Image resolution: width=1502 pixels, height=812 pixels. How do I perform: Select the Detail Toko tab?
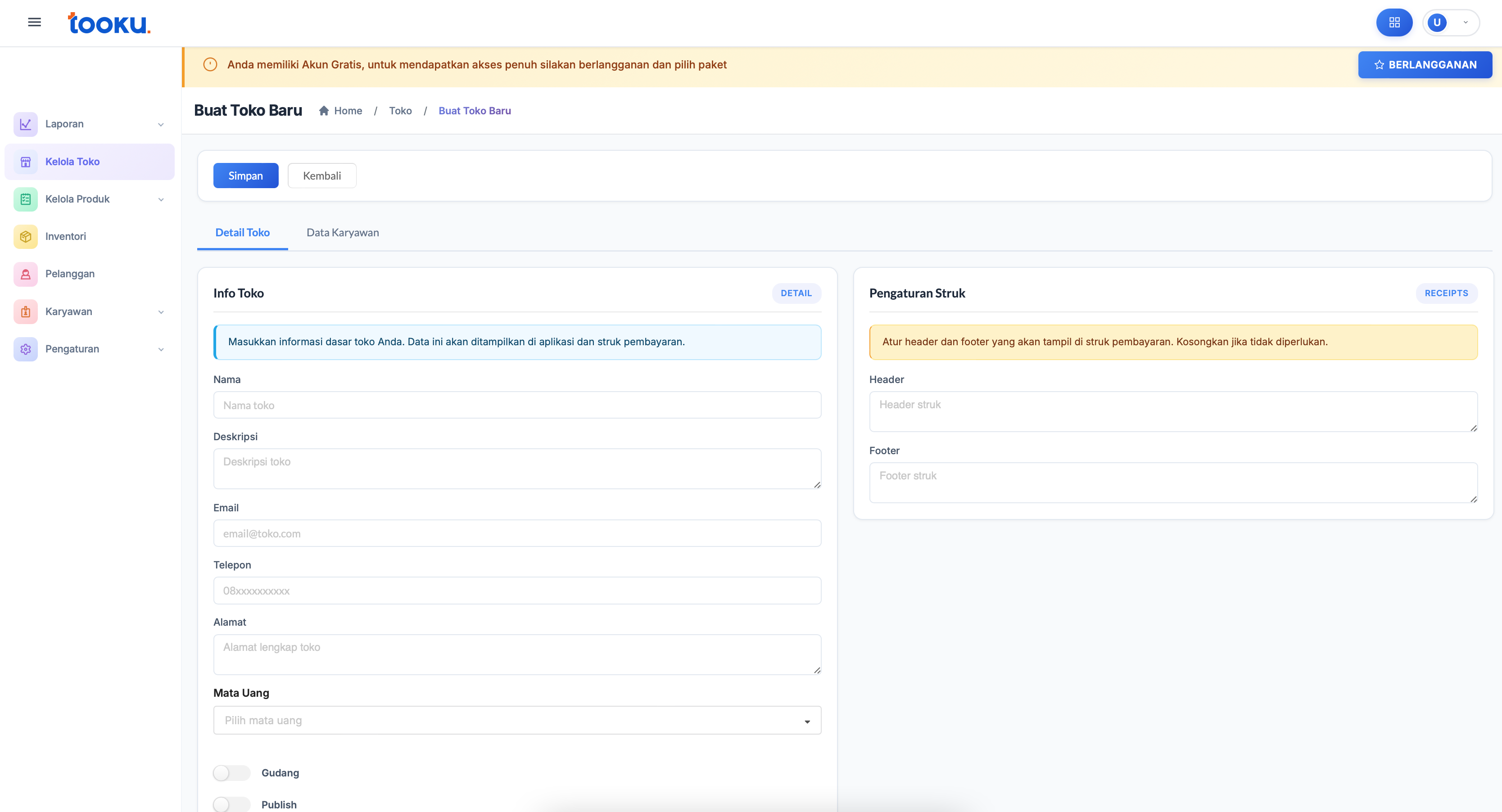point(242,233)
